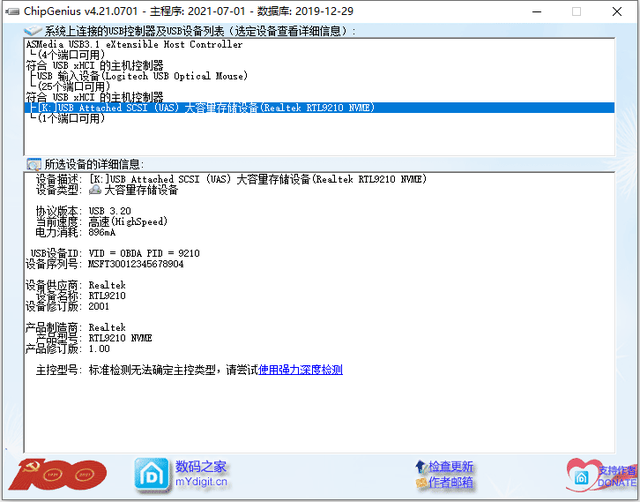Click the 产品修订版 value 1.00
The height and width of the screenshot is (502, 640).
pyautogui.click(x=99, y=349)
